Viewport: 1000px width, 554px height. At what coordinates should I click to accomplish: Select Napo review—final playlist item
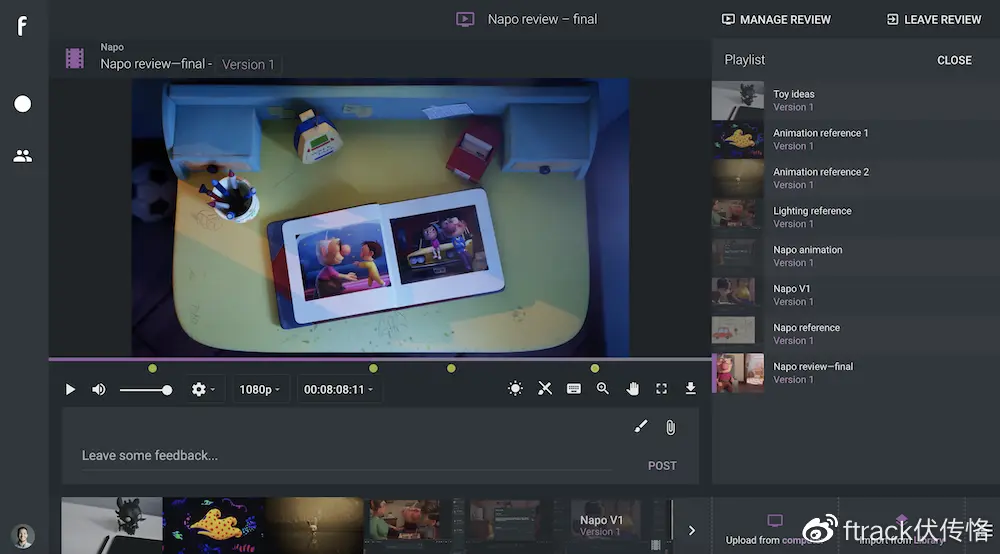click(x=855, y=373)
